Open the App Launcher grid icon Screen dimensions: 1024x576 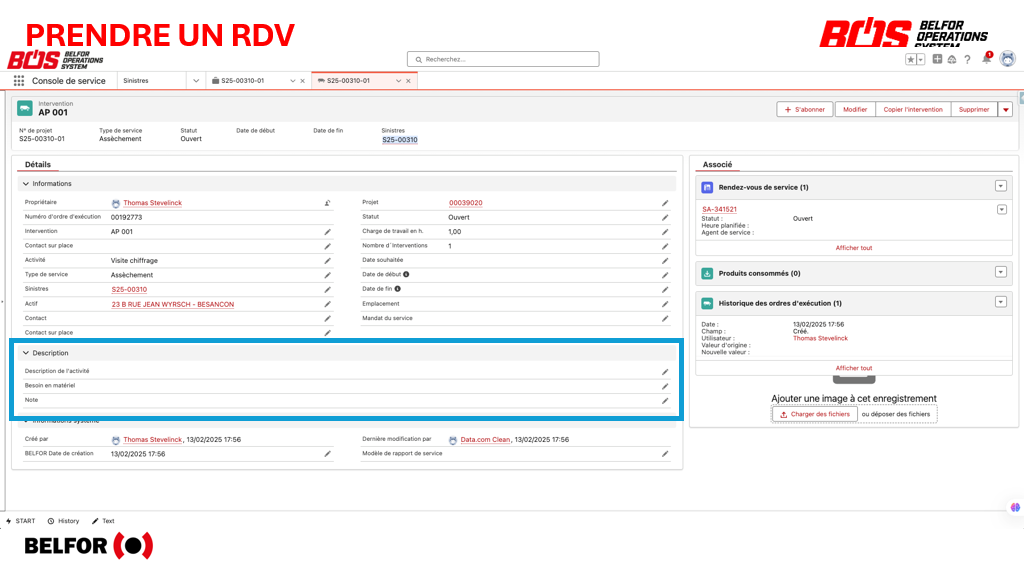(19, 80)
